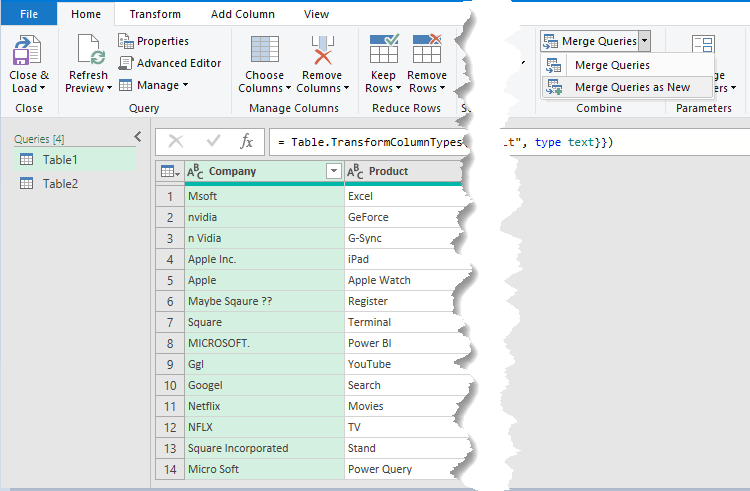
Task: Expand the Refresh Preview dropdown
Action: click(x=110, y=88)
